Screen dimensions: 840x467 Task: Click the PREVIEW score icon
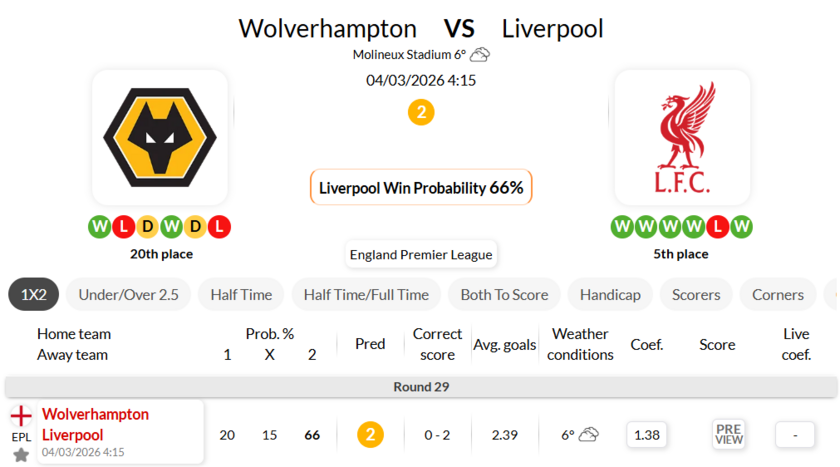(729, 434)
